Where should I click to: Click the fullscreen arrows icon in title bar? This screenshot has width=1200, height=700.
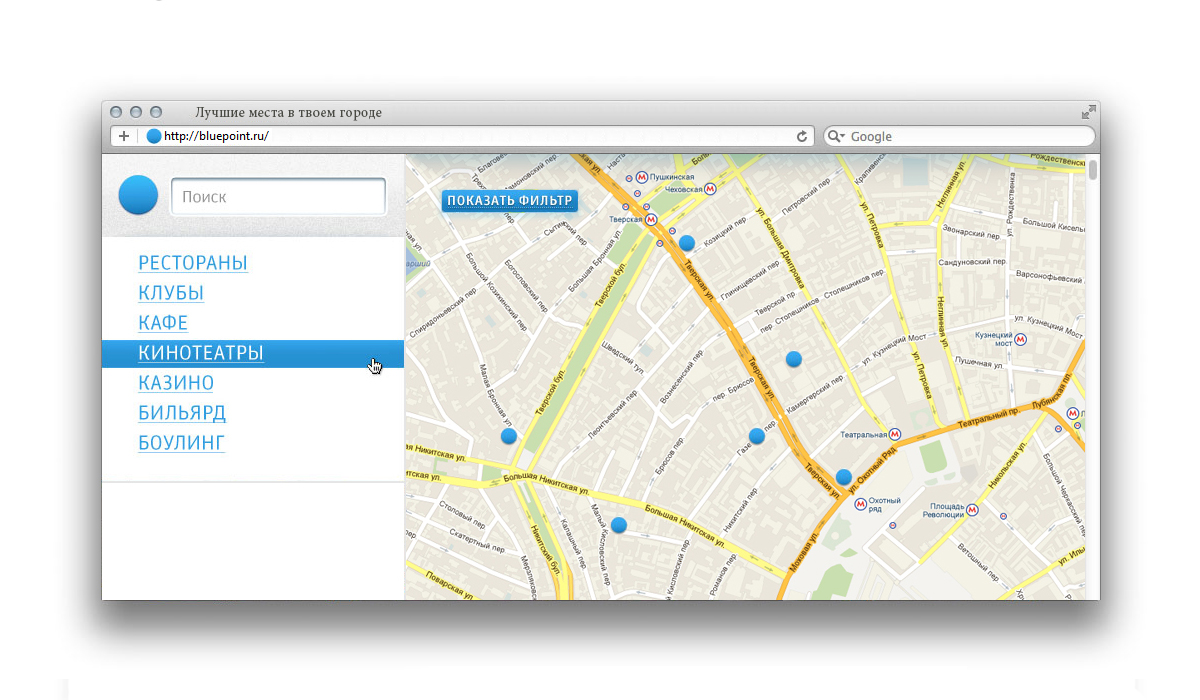pos(1088,113)
